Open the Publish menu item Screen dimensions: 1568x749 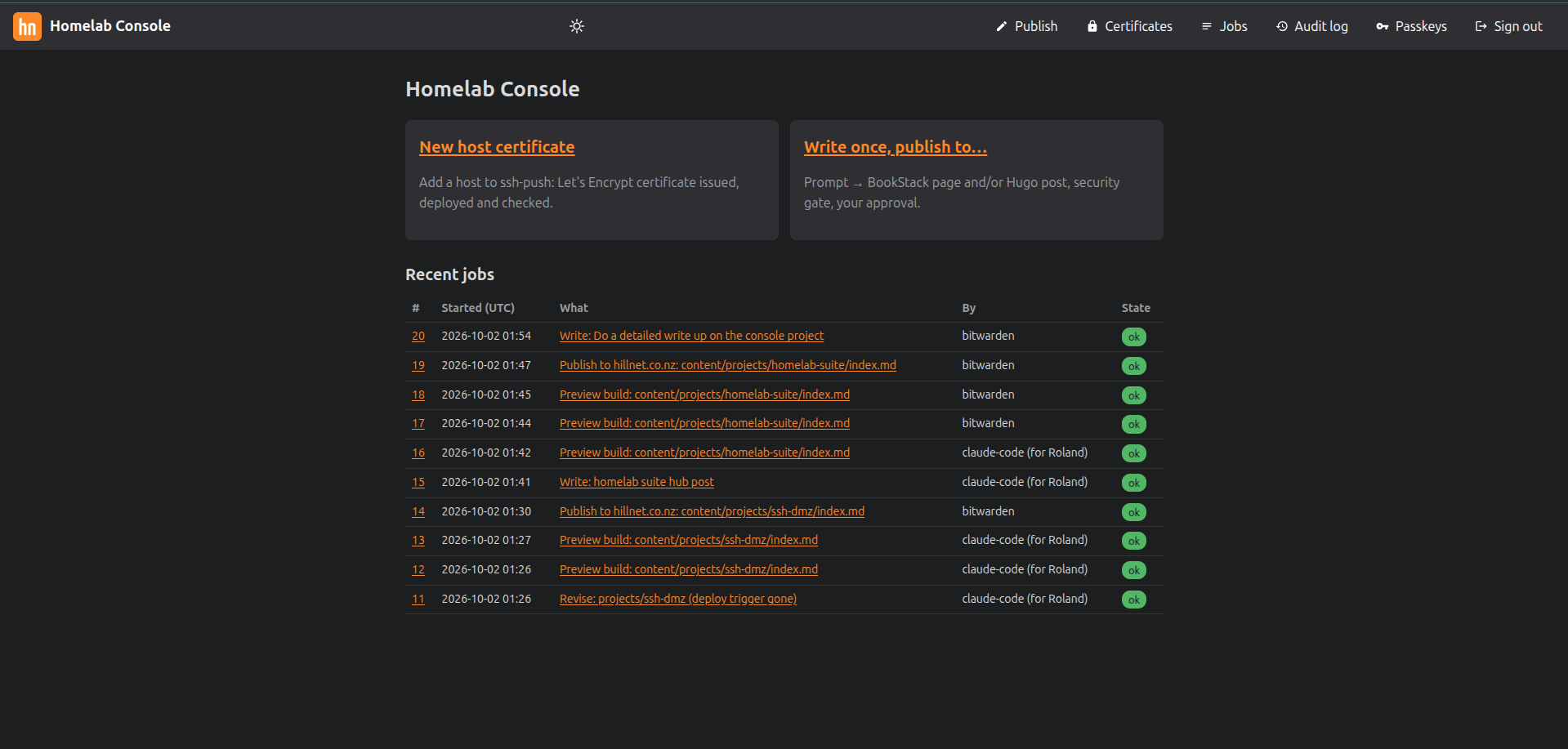1026,26
